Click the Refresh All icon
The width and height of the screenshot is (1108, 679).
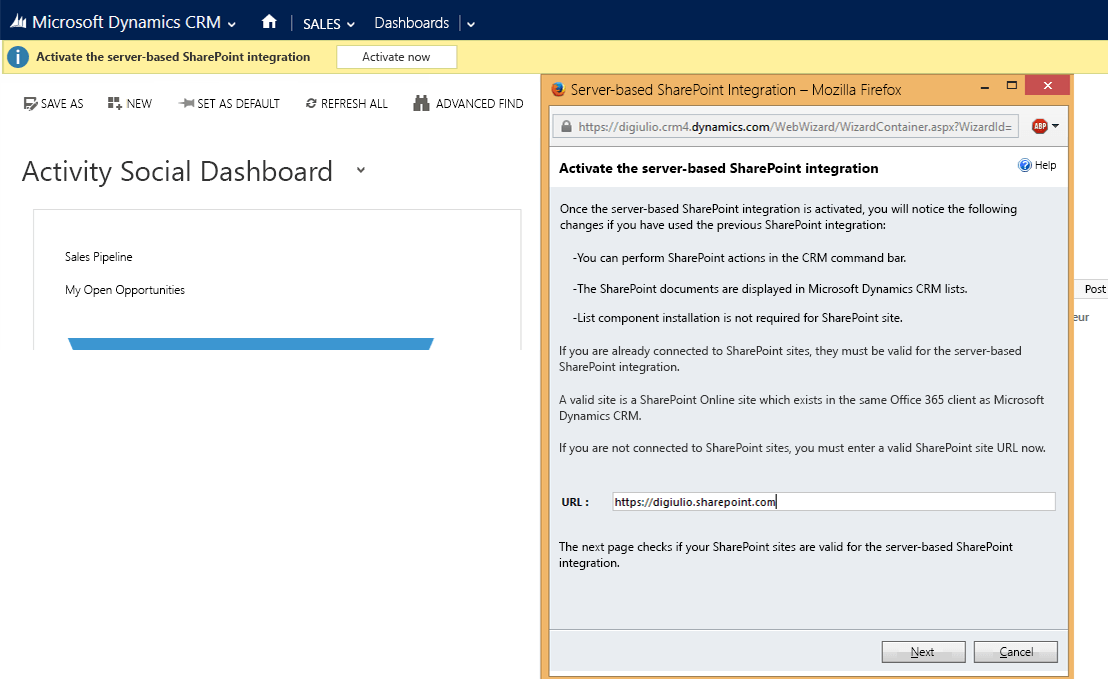point(311,104)
